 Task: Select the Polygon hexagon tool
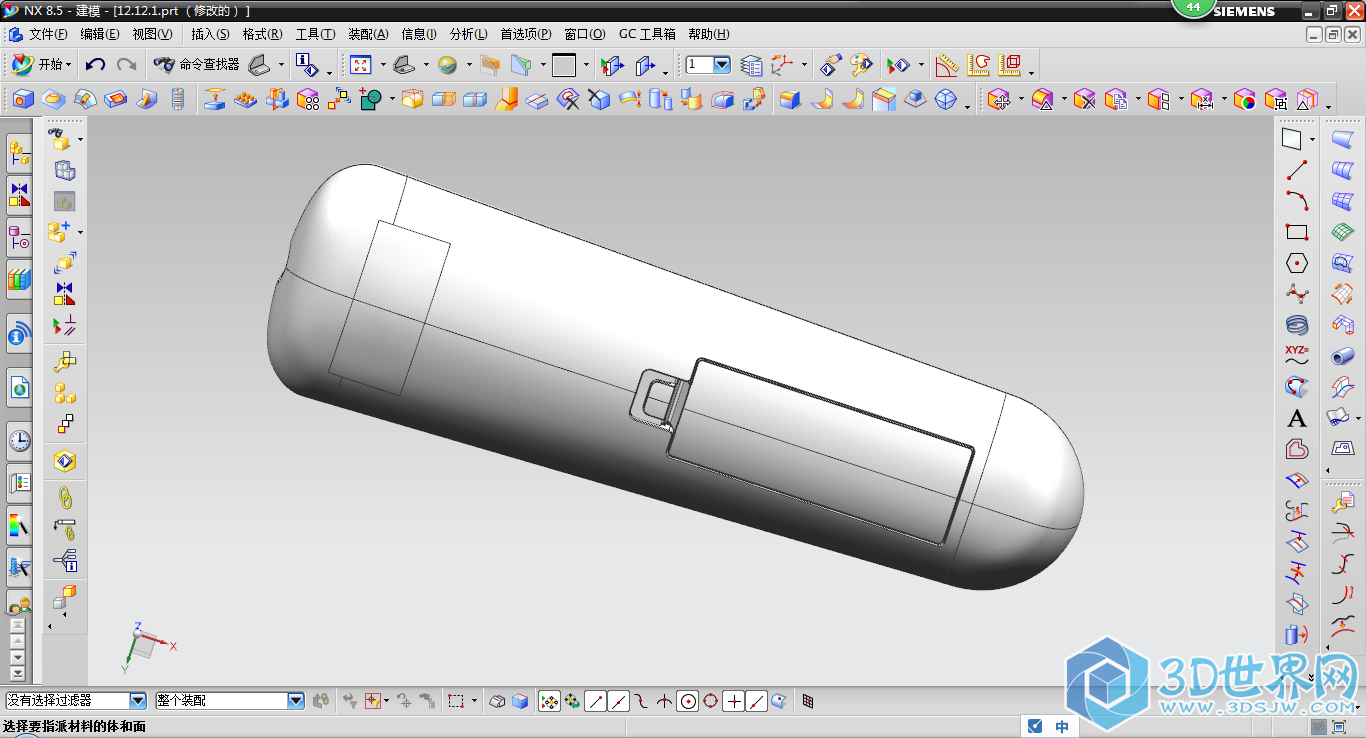[1297, 263]
